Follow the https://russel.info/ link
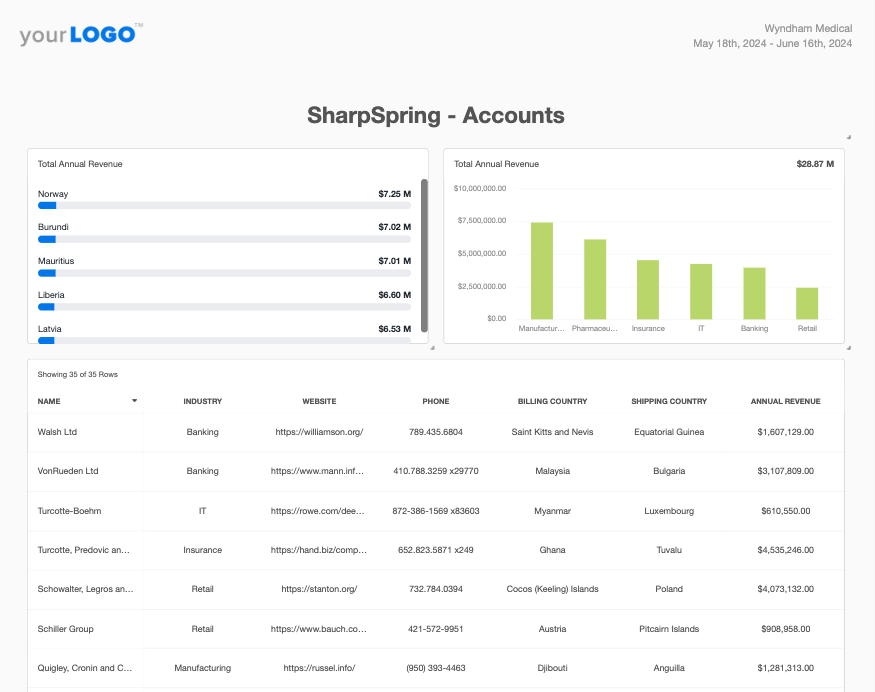 click(x=319, y=668)
